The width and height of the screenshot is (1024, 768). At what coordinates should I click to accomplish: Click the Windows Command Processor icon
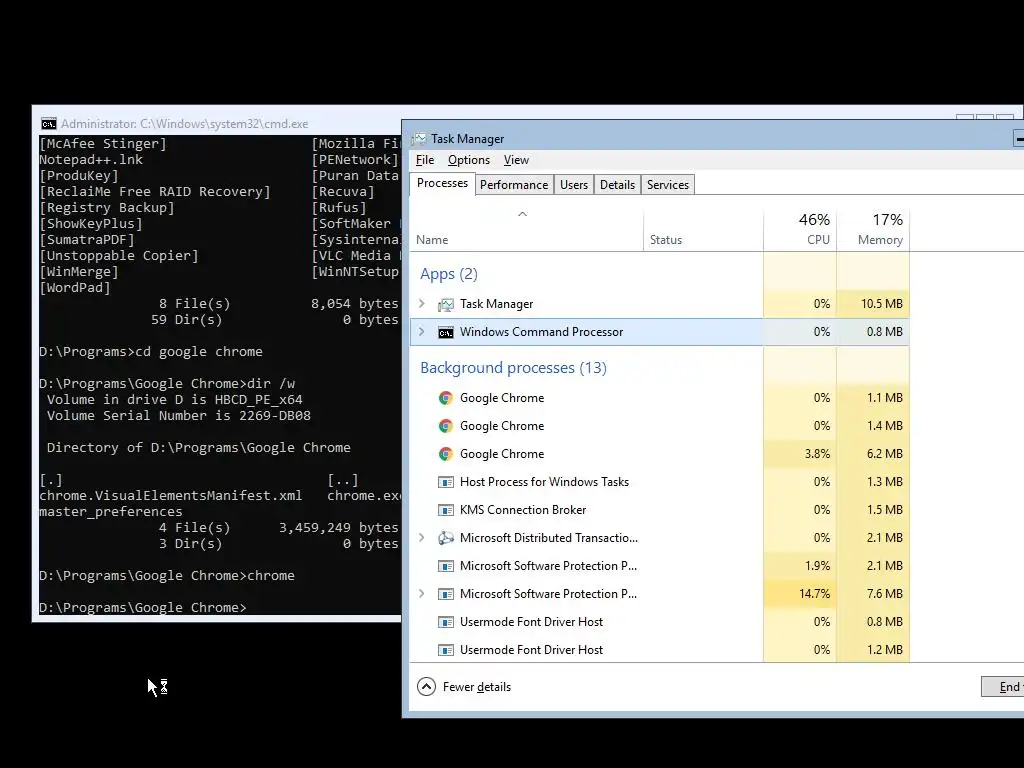tap(445, 332)
